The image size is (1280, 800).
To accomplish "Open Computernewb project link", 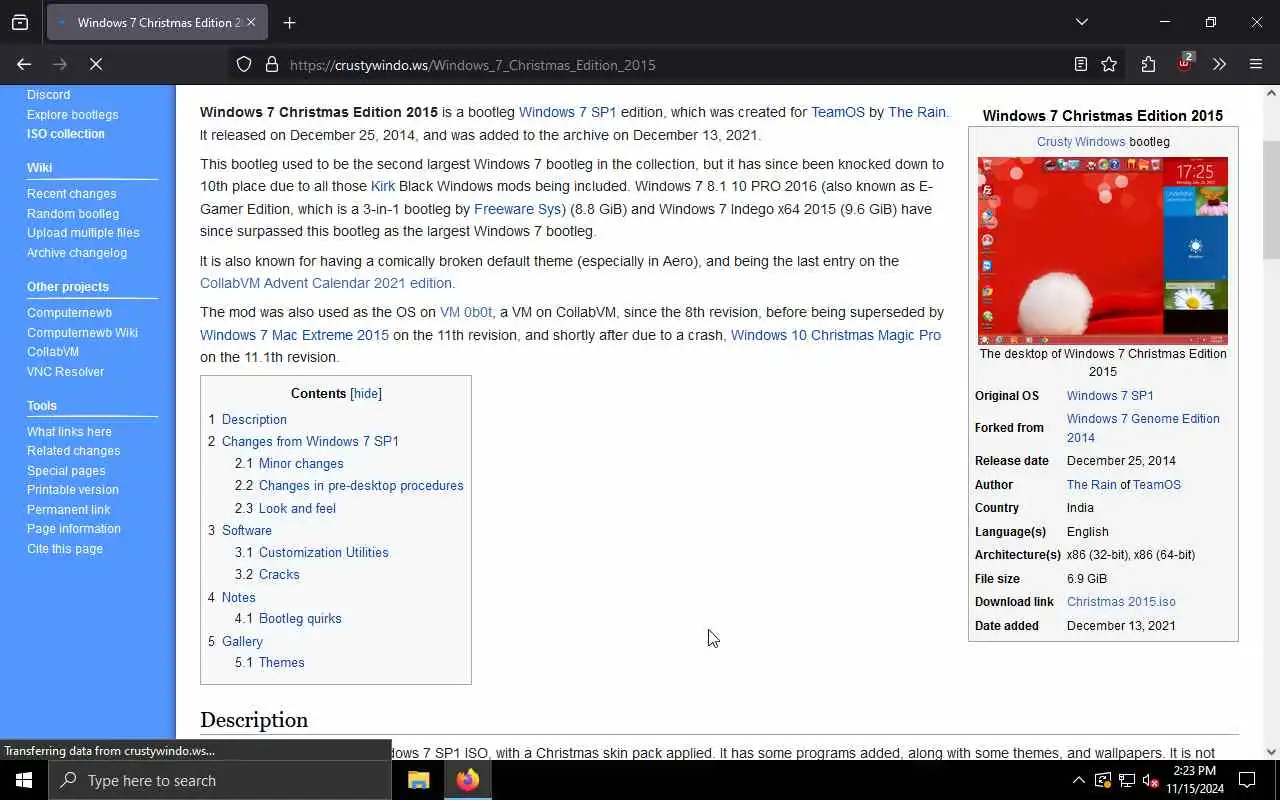I will click(69, 313).
